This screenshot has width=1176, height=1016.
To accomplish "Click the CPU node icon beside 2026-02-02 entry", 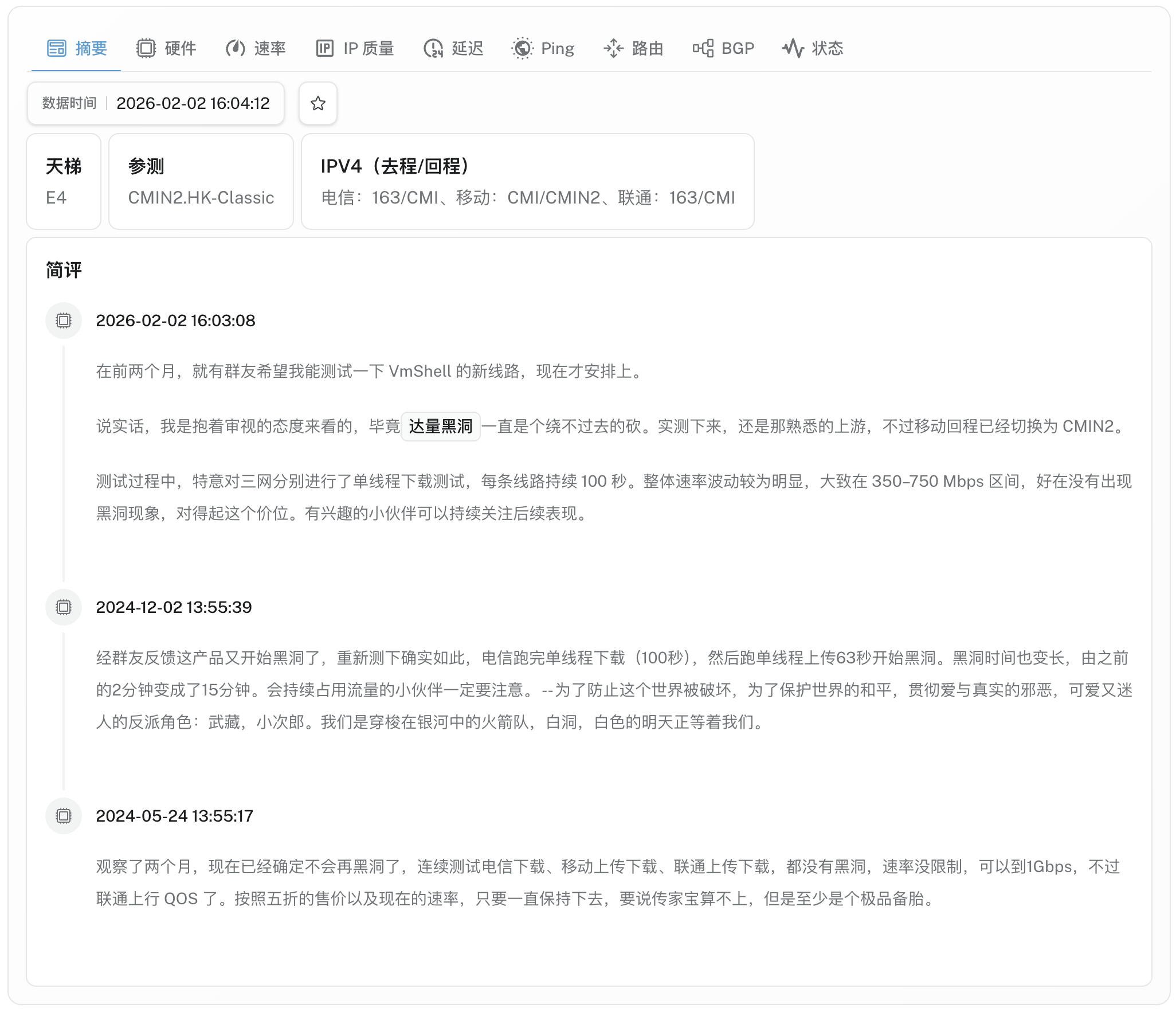I will tap(63, 320).
